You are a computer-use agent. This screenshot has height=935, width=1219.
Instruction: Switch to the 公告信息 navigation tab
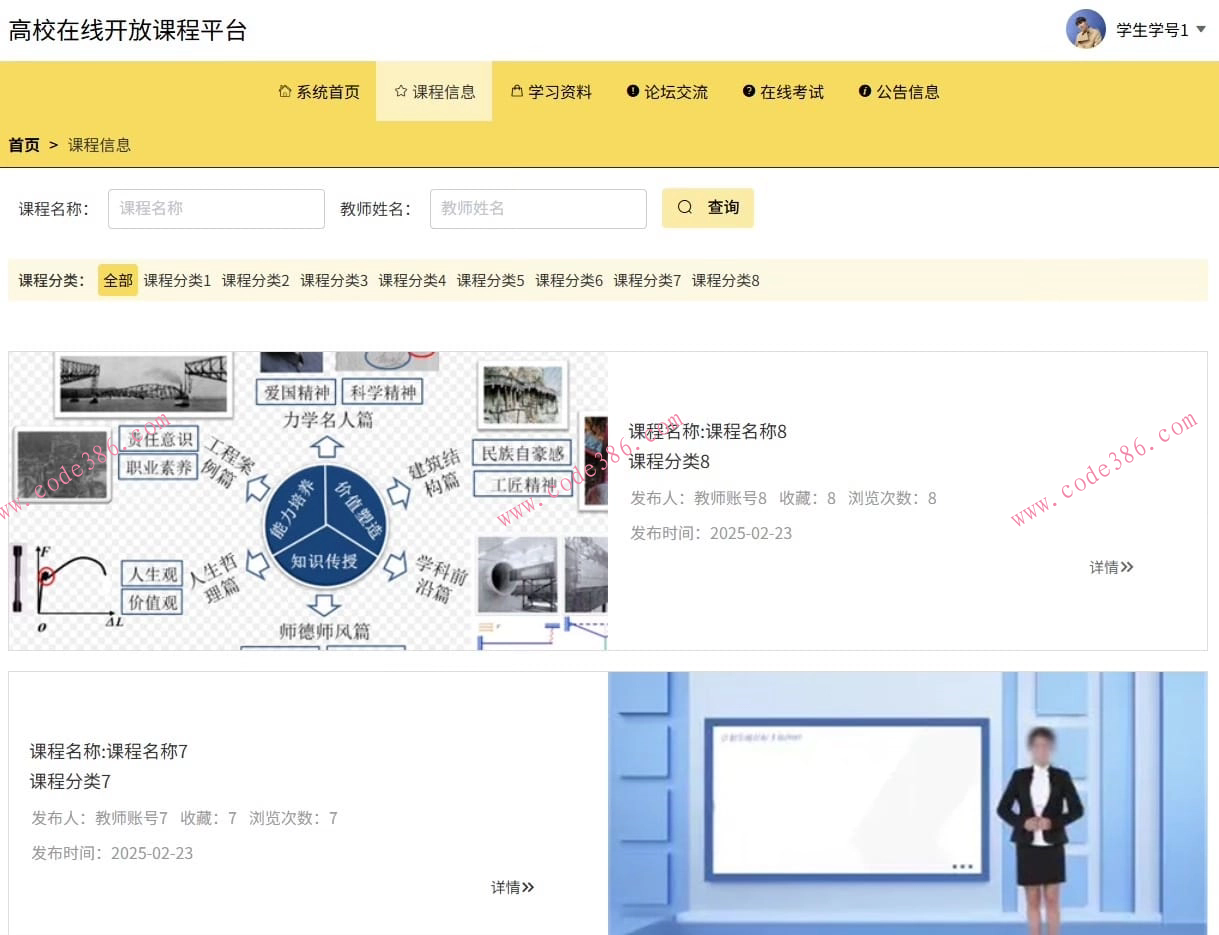pyautogui.click(x=908, y=91)
